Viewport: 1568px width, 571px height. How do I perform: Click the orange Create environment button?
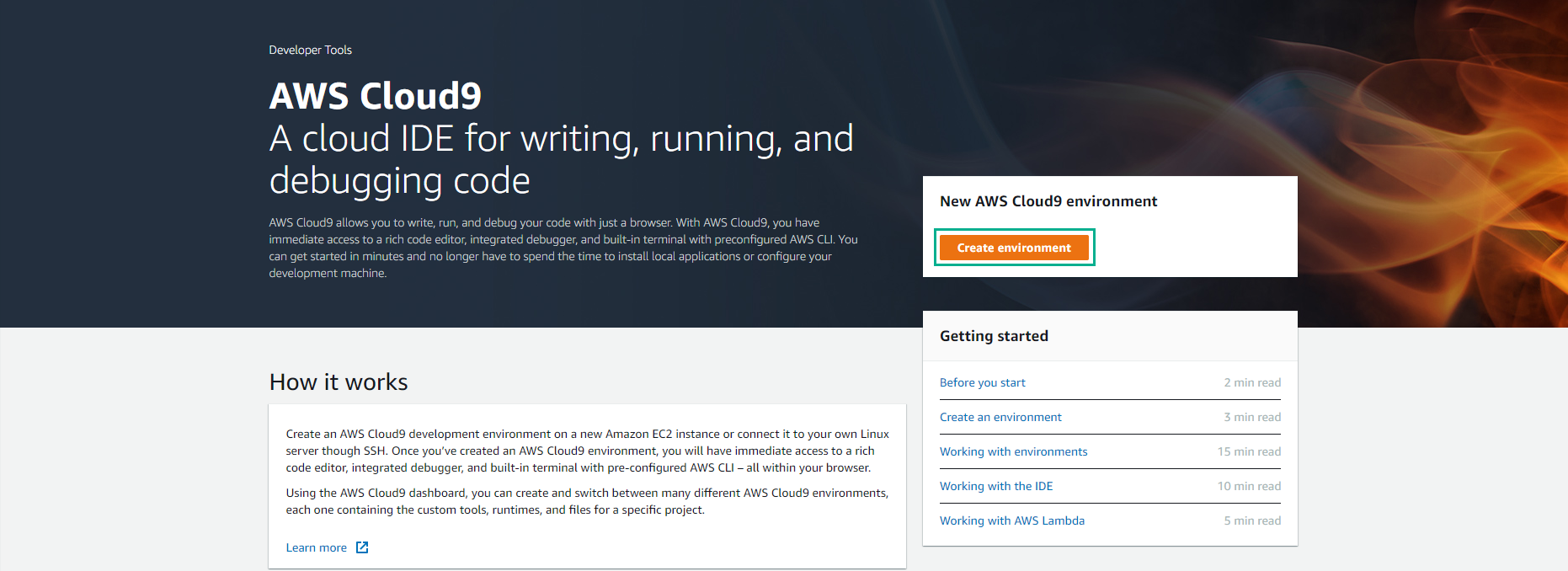tap(1013, 248)
